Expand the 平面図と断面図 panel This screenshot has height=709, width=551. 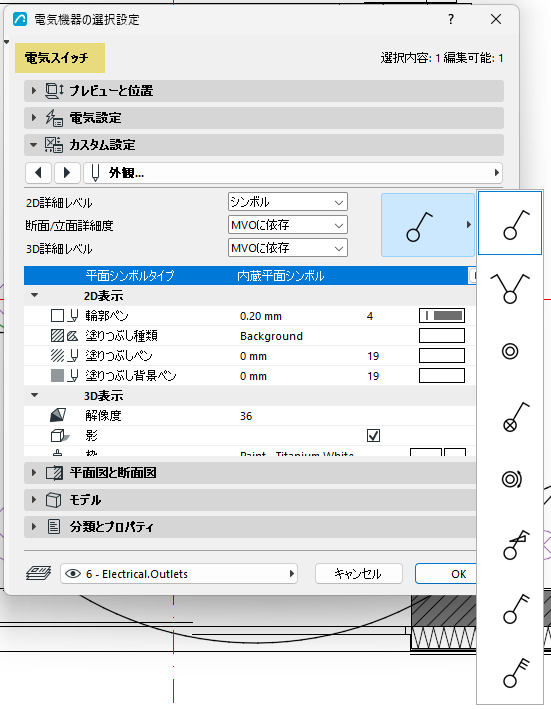33,473
